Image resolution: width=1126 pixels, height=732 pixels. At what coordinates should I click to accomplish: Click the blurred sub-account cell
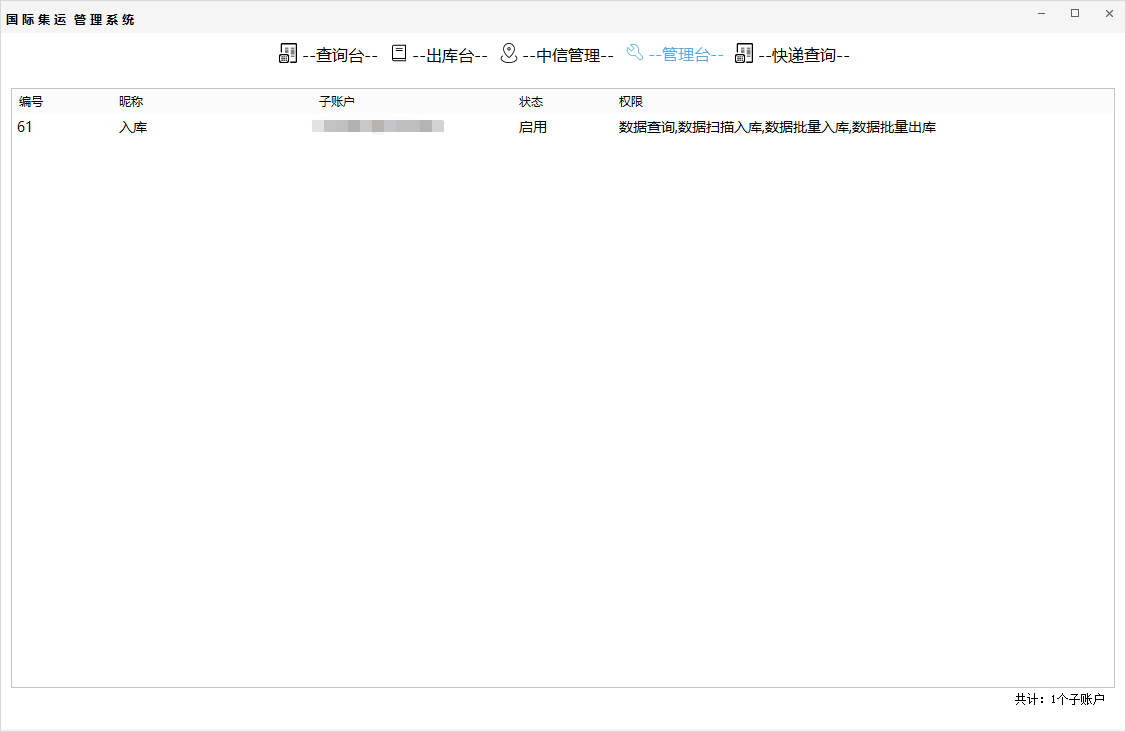click(x=378, y=126)
